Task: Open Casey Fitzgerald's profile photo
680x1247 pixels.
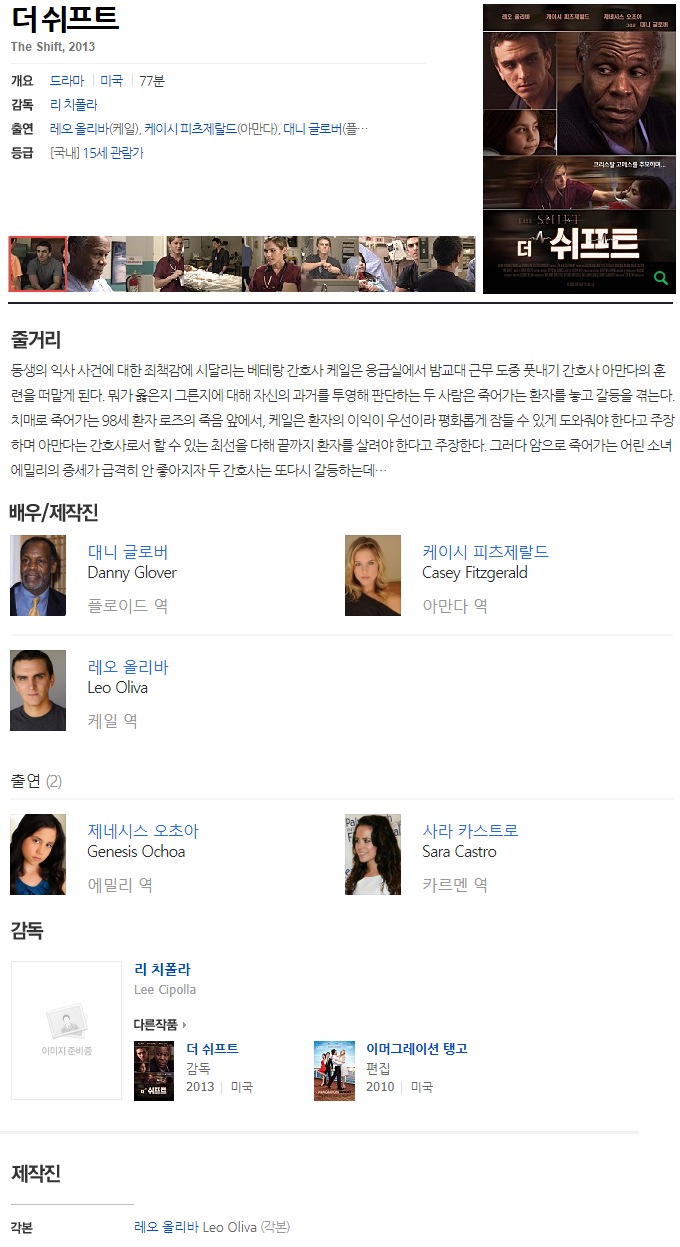Action: pyautogui.click(x=373, y=575)
